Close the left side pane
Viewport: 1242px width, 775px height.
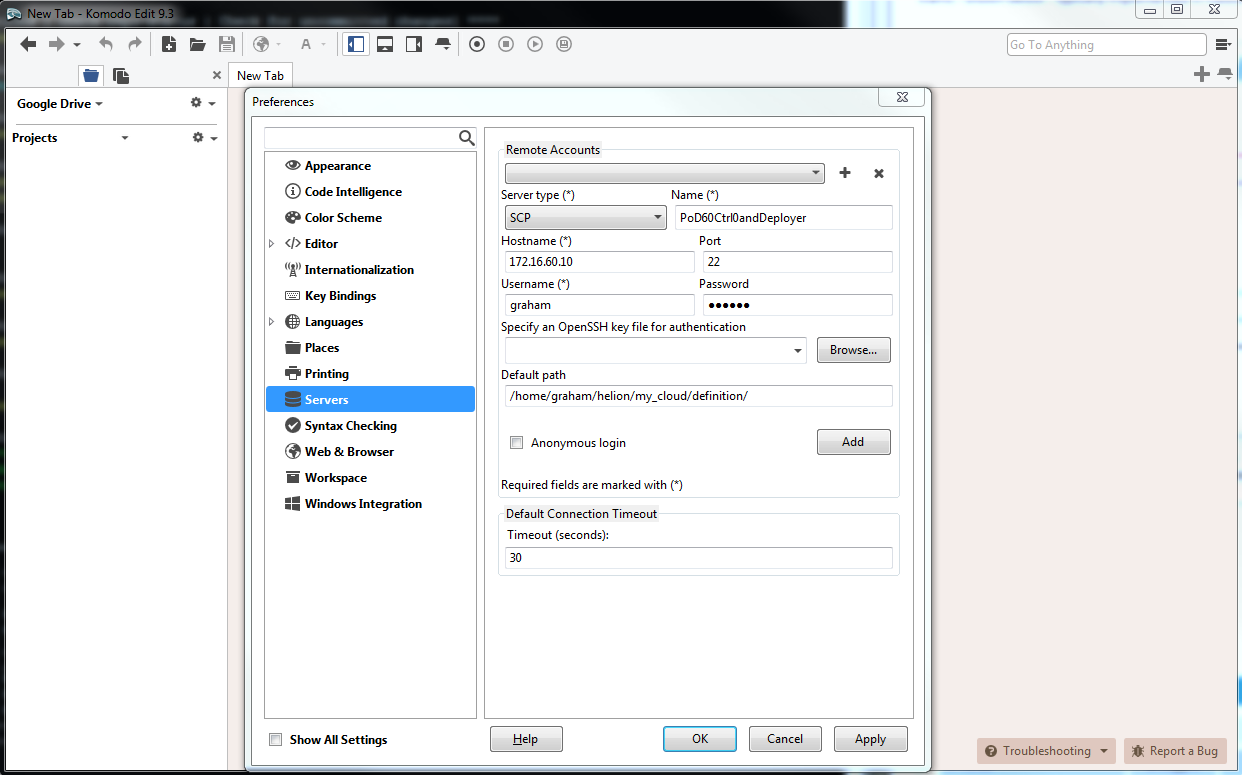217,75
